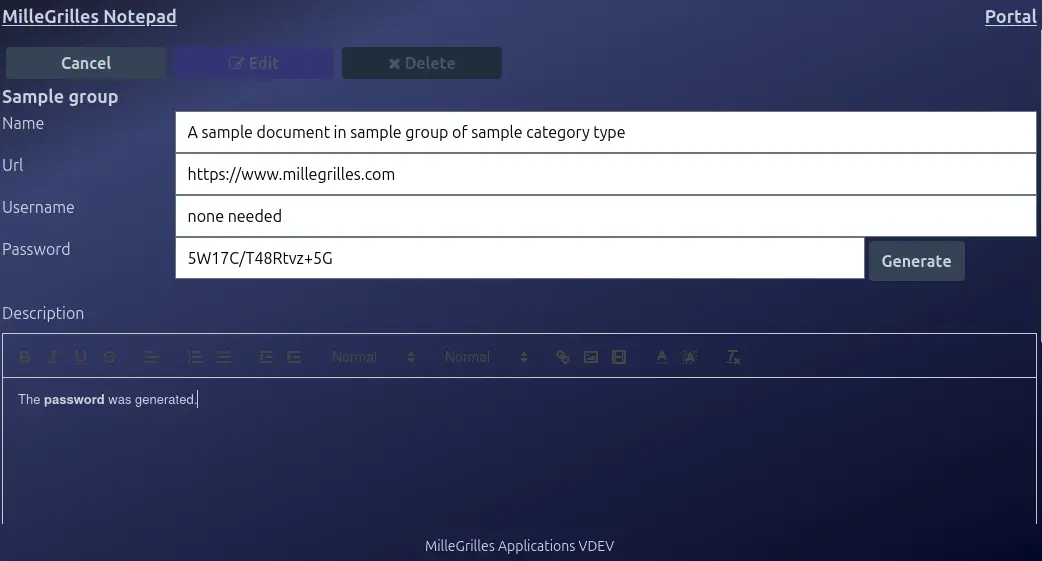The width and height of the screenshot is (1042, 561).
Task: Click the "MilleGrilles Applications VDEV" footer text
Action: coord(519,546)
